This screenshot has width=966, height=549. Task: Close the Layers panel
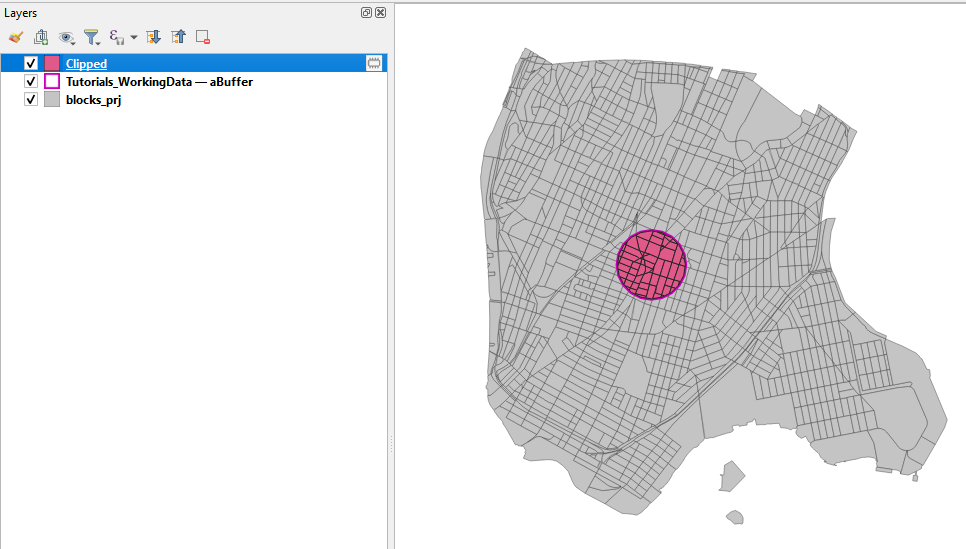click(x=381, y=12)
